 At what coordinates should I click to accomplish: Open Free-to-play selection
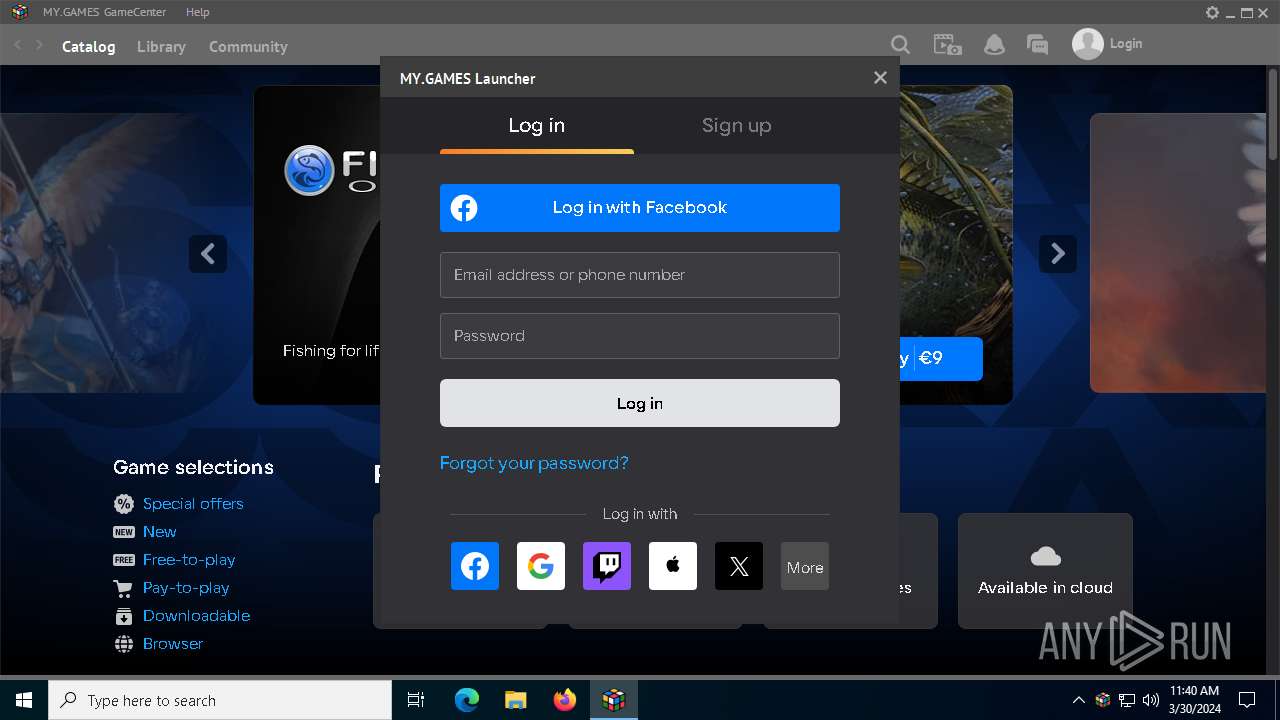(189, 560)
